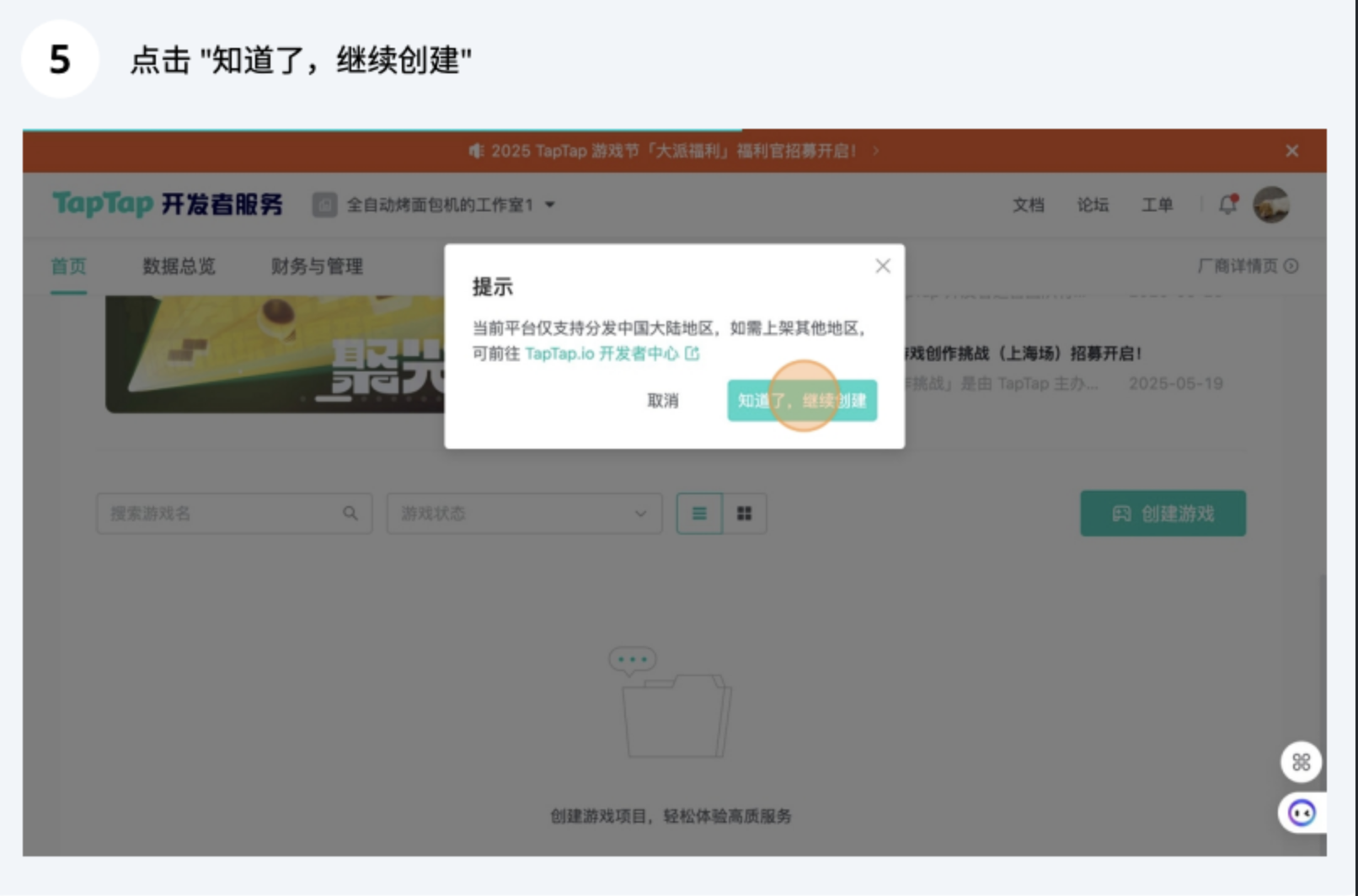Switch to list view layout
This screenshot has width=1358, height=896.
coord(699,514)
